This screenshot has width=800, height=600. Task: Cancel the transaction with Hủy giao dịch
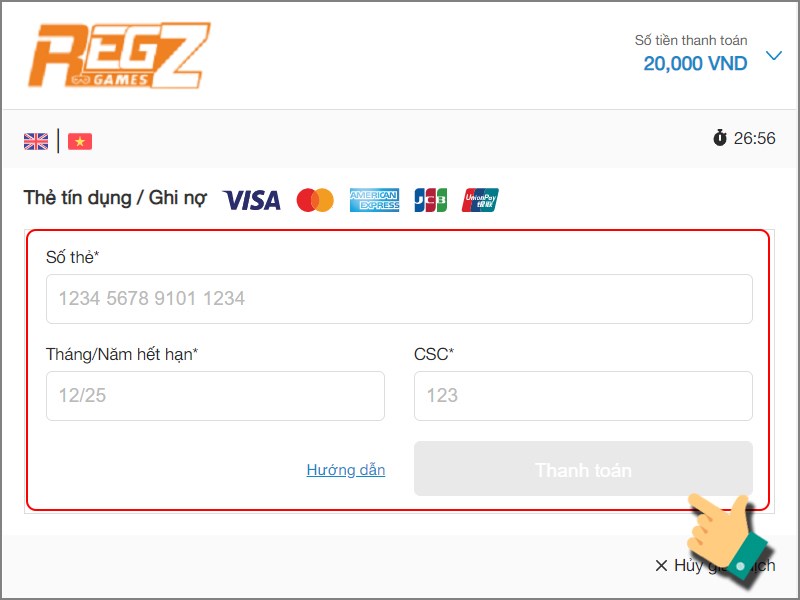click(715, 565)
